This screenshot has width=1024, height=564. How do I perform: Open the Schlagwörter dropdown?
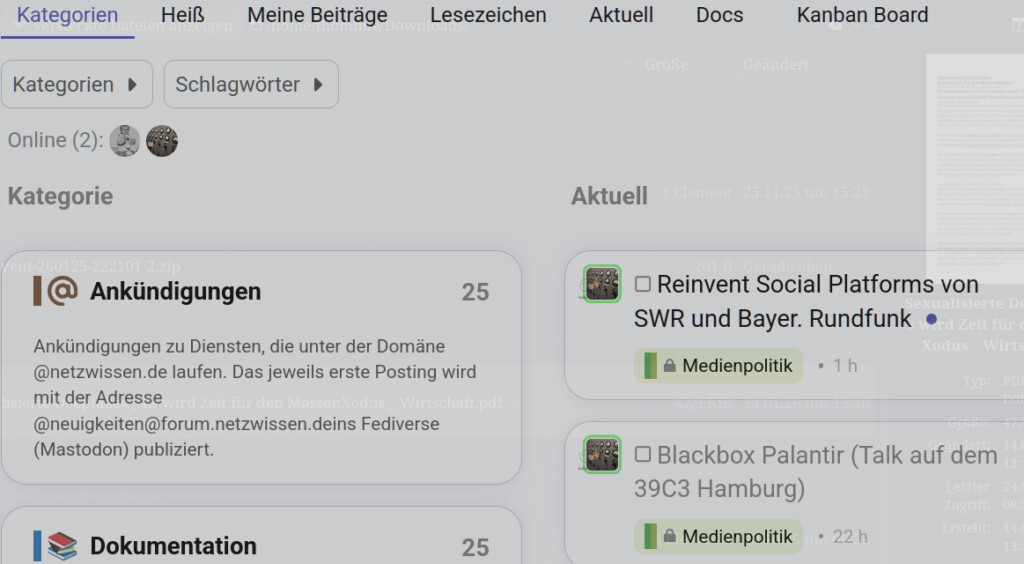tap(250, 85)
